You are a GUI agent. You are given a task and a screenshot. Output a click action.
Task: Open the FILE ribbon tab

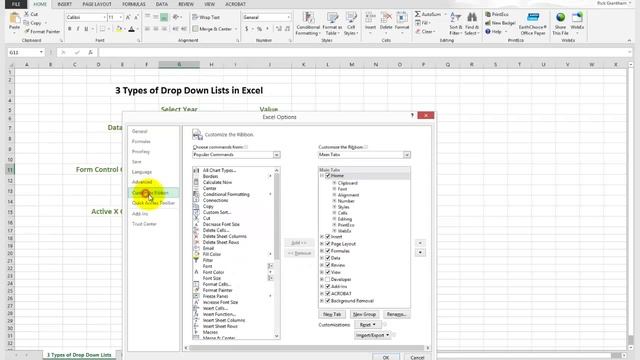pos(16,4)
